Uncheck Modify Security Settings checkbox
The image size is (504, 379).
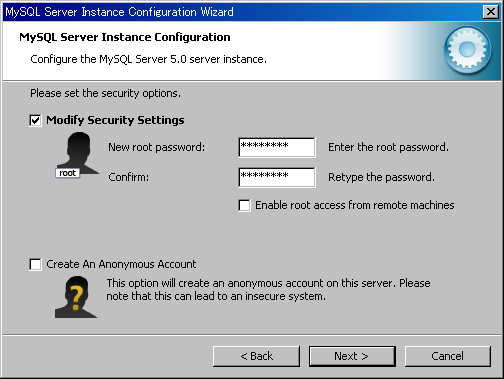pyautogui.click(x=35, y=120)
